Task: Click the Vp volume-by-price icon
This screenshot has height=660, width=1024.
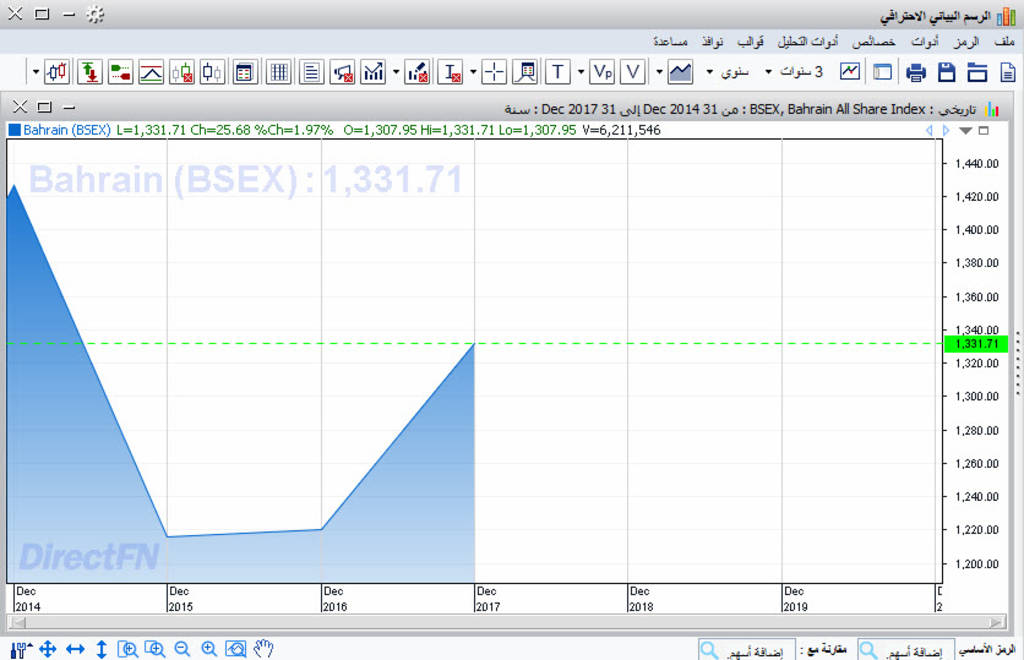Action: tap(602, 72)
